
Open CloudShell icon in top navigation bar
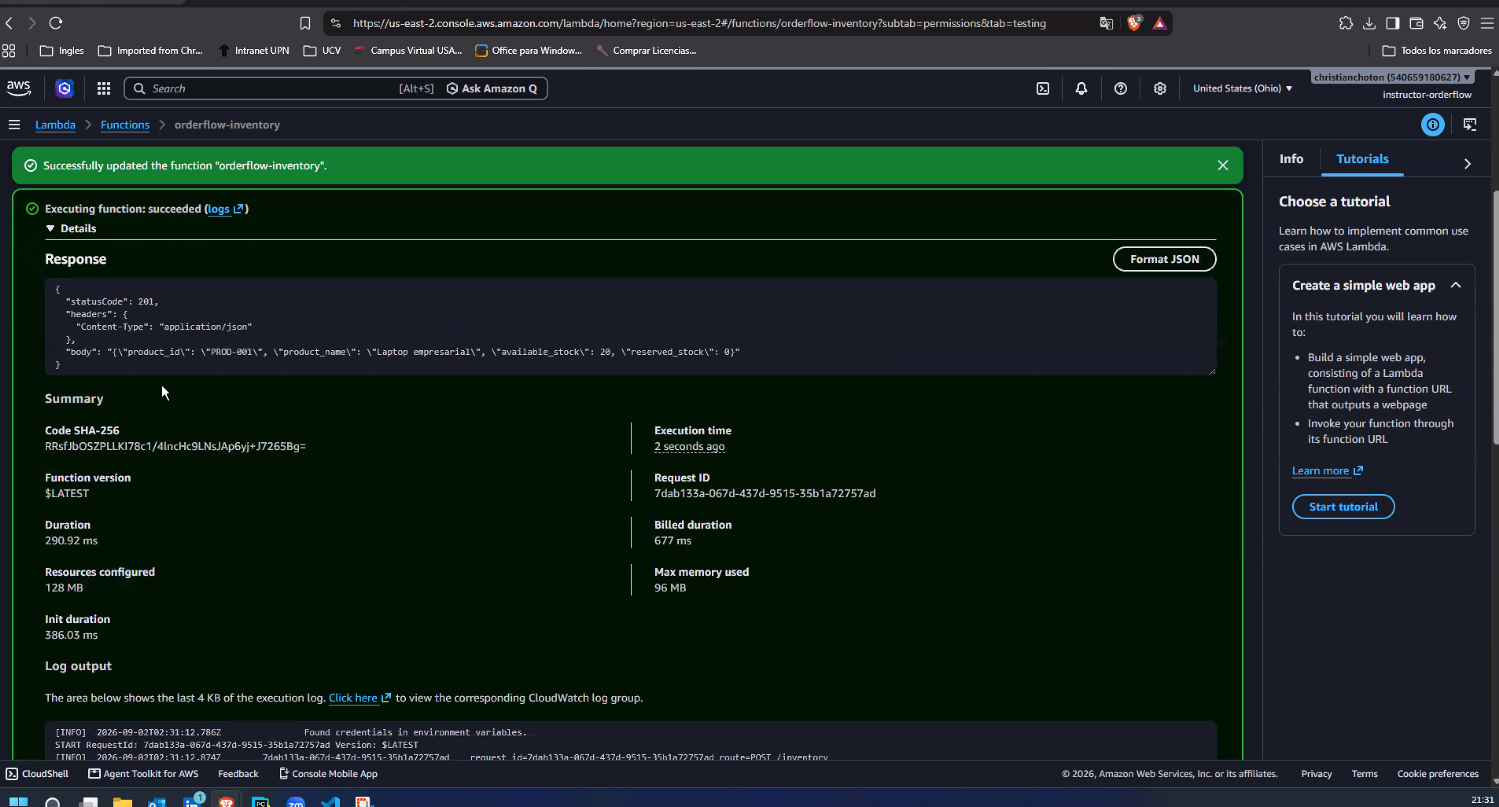click(x=1042, y=89)
